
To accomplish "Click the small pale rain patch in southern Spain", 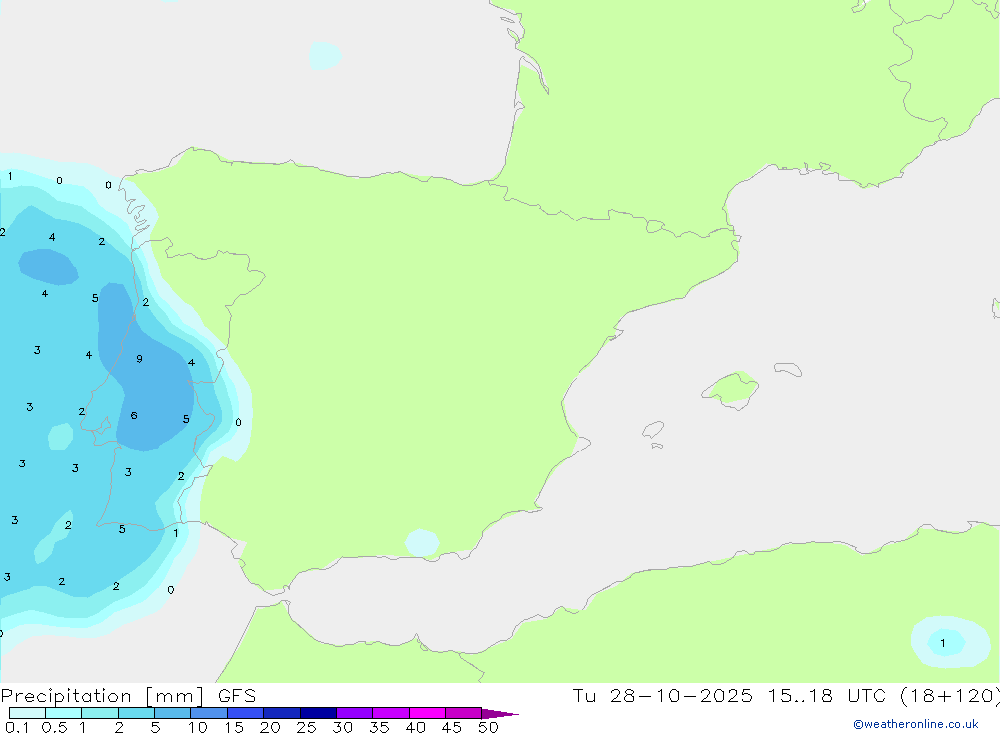I will tap(422, 543).
